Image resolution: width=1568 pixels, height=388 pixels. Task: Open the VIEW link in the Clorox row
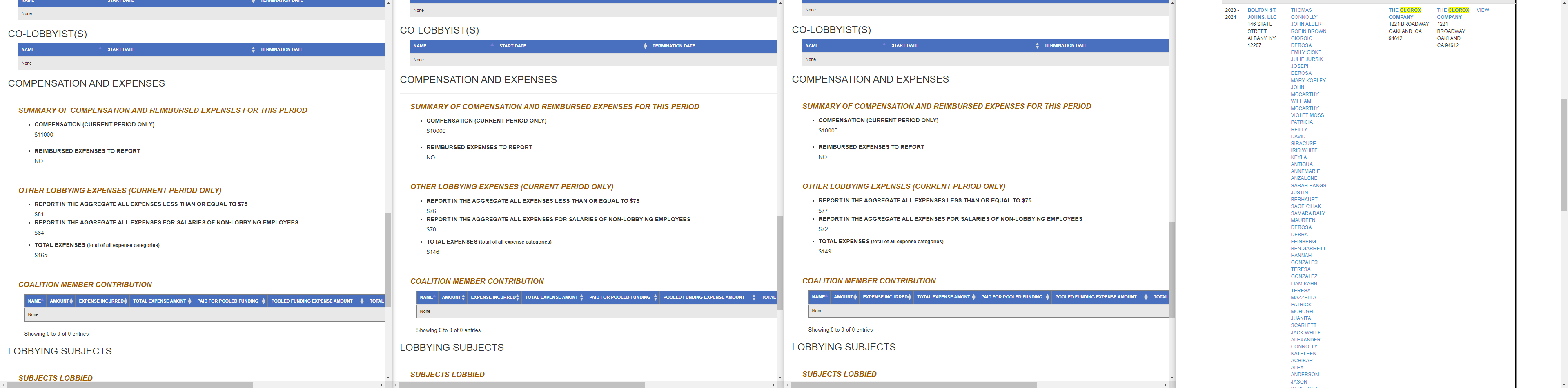1483,10
